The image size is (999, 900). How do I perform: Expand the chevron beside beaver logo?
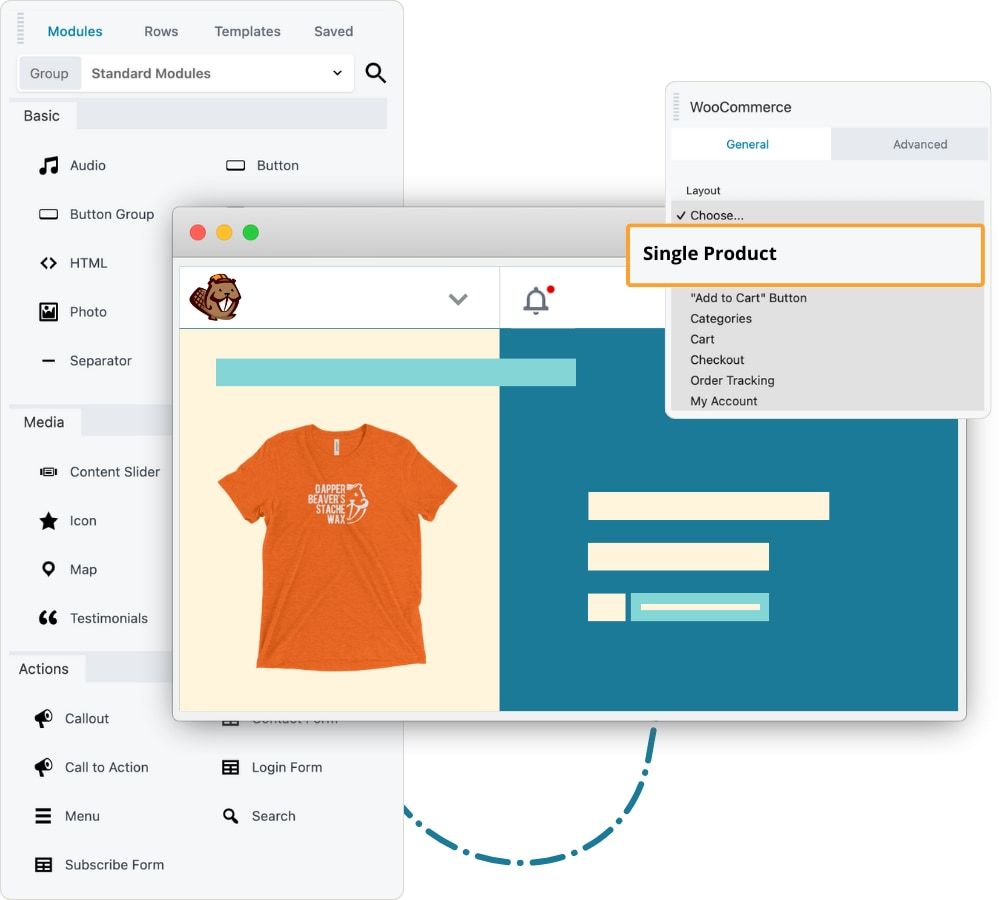(458, 299)
